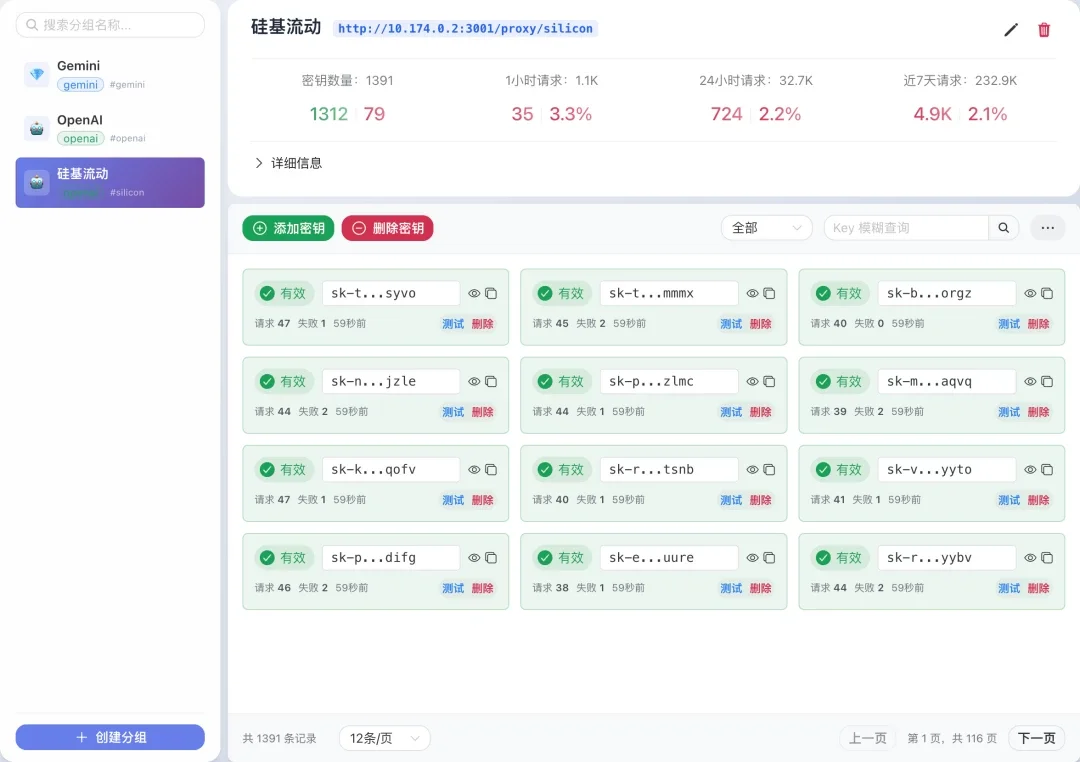
Task: Switch to the OpenAI group
Action: tap(110, 127)
